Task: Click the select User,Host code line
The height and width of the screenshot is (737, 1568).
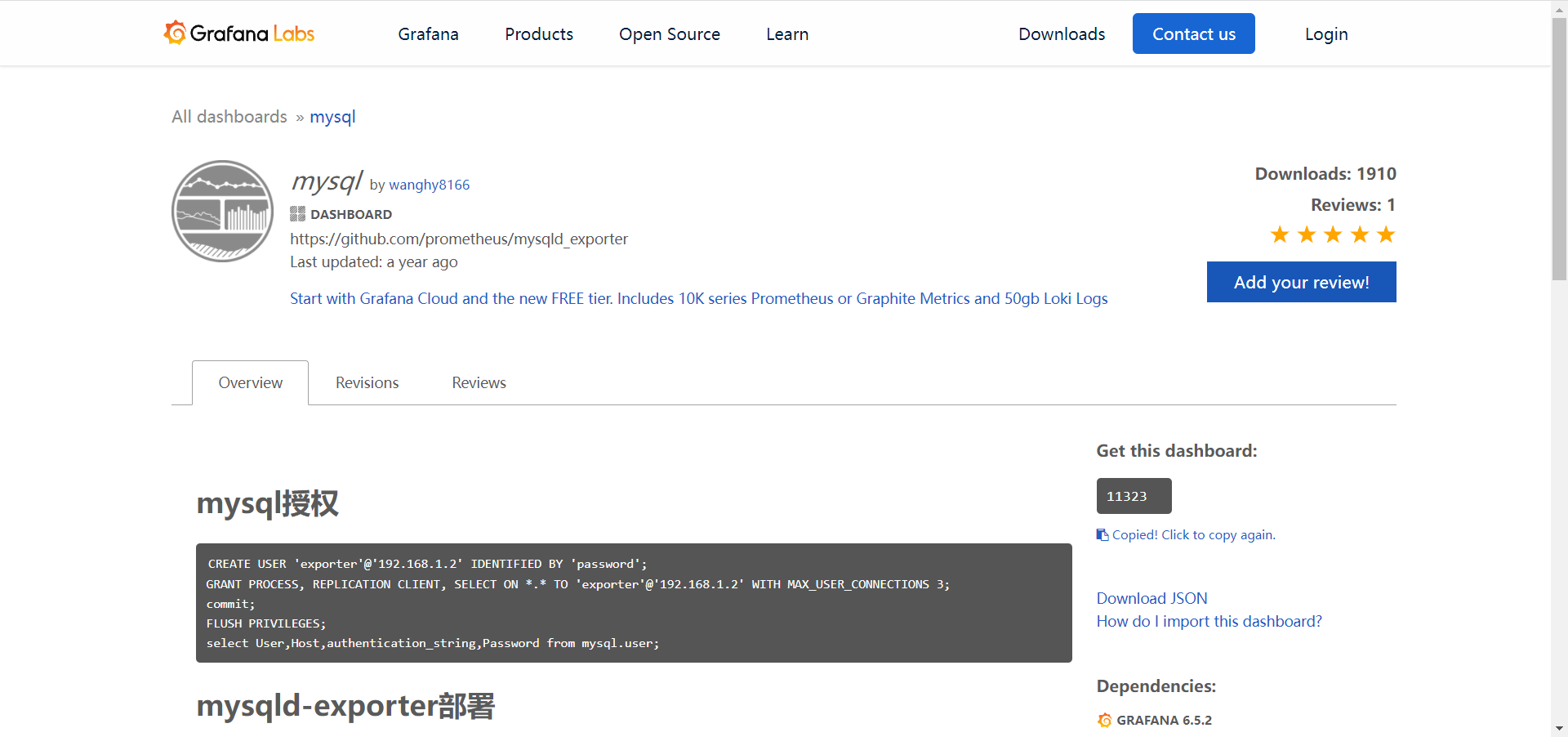Action: coord(433,643)
